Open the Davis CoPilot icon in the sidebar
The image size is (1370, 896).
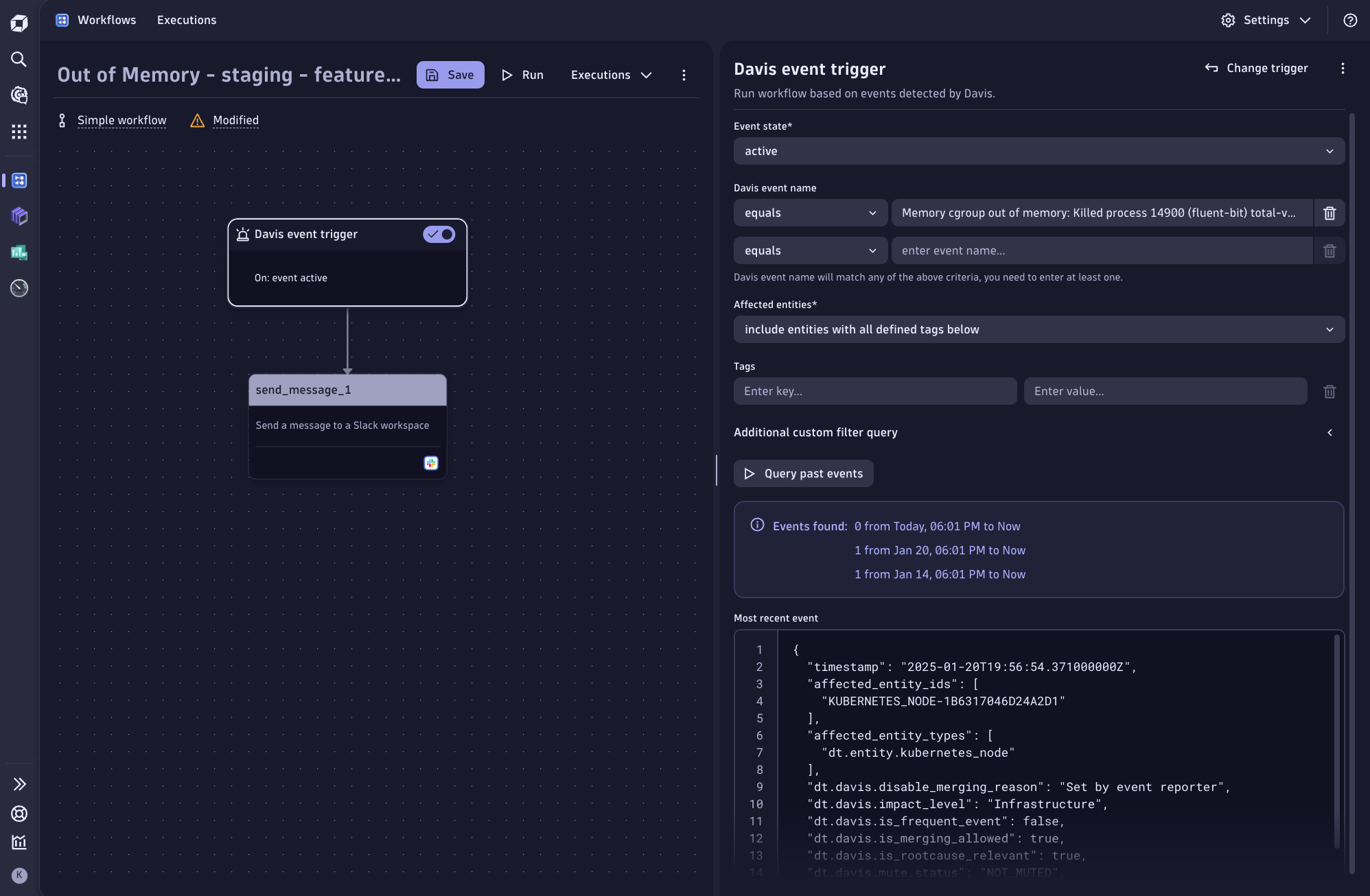(x=19, y=96)
